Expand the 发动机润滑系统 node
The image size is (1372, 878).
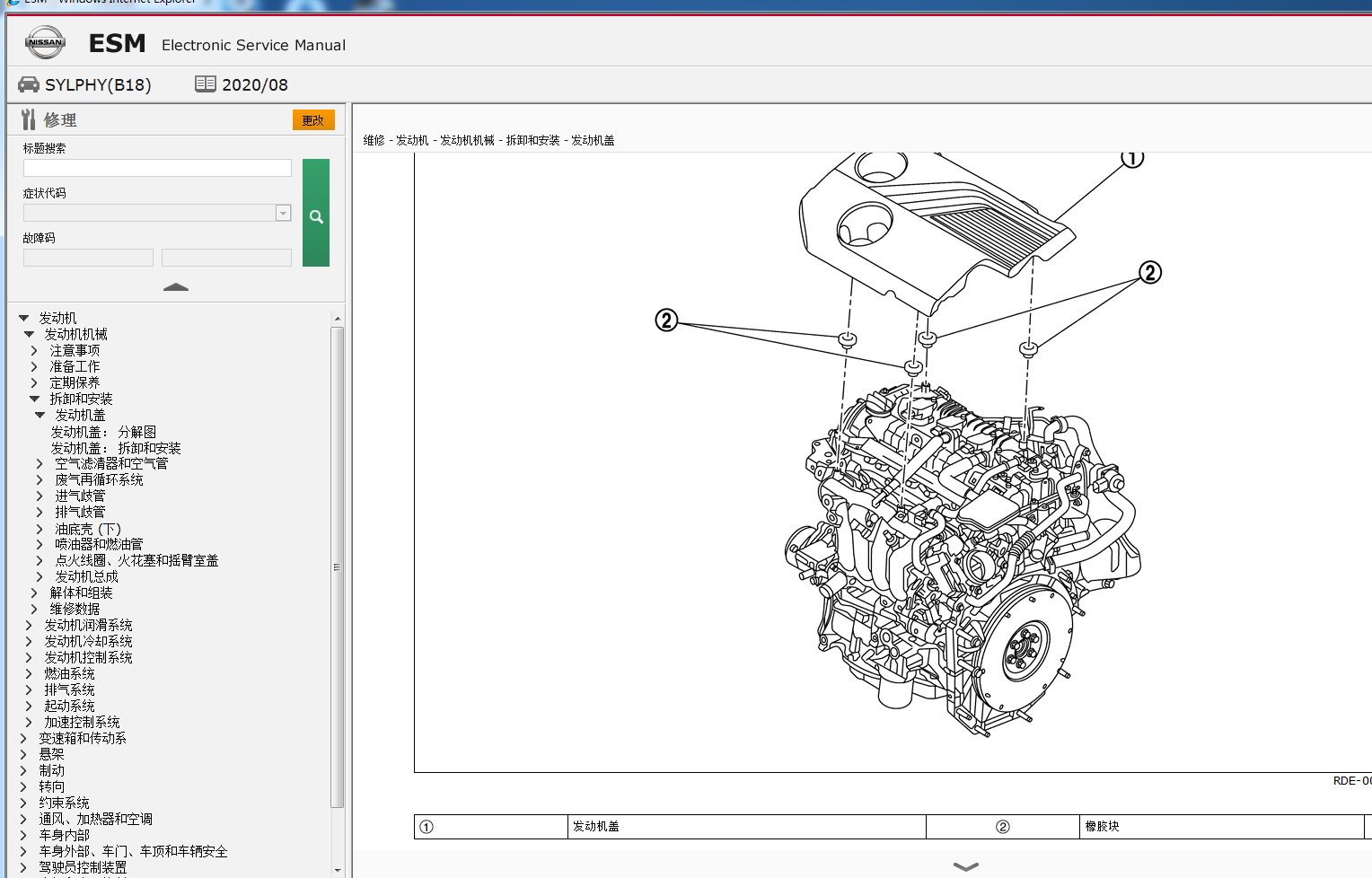click(29, 625)
